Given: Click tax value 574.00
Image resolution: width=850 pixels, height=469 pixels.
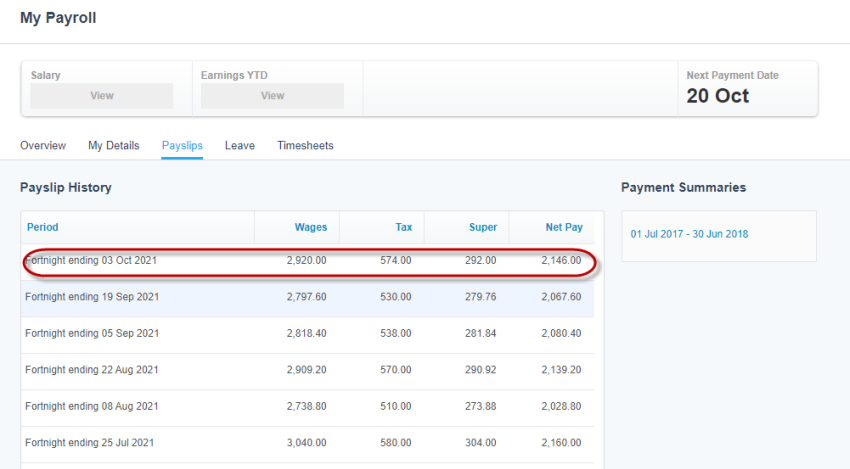Looking at the screenshot, I should click(x=396, y=261).
